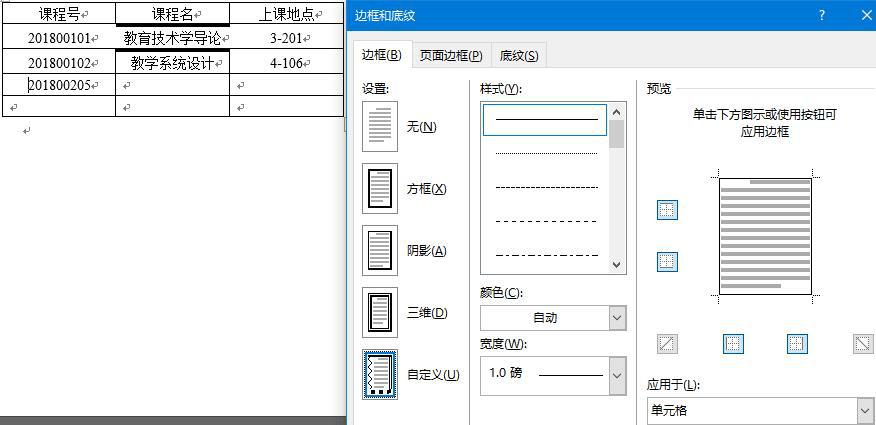Click the 方框(X) setting label
Image resolution: width=876 pixels, height=425 pixels.
426,189
